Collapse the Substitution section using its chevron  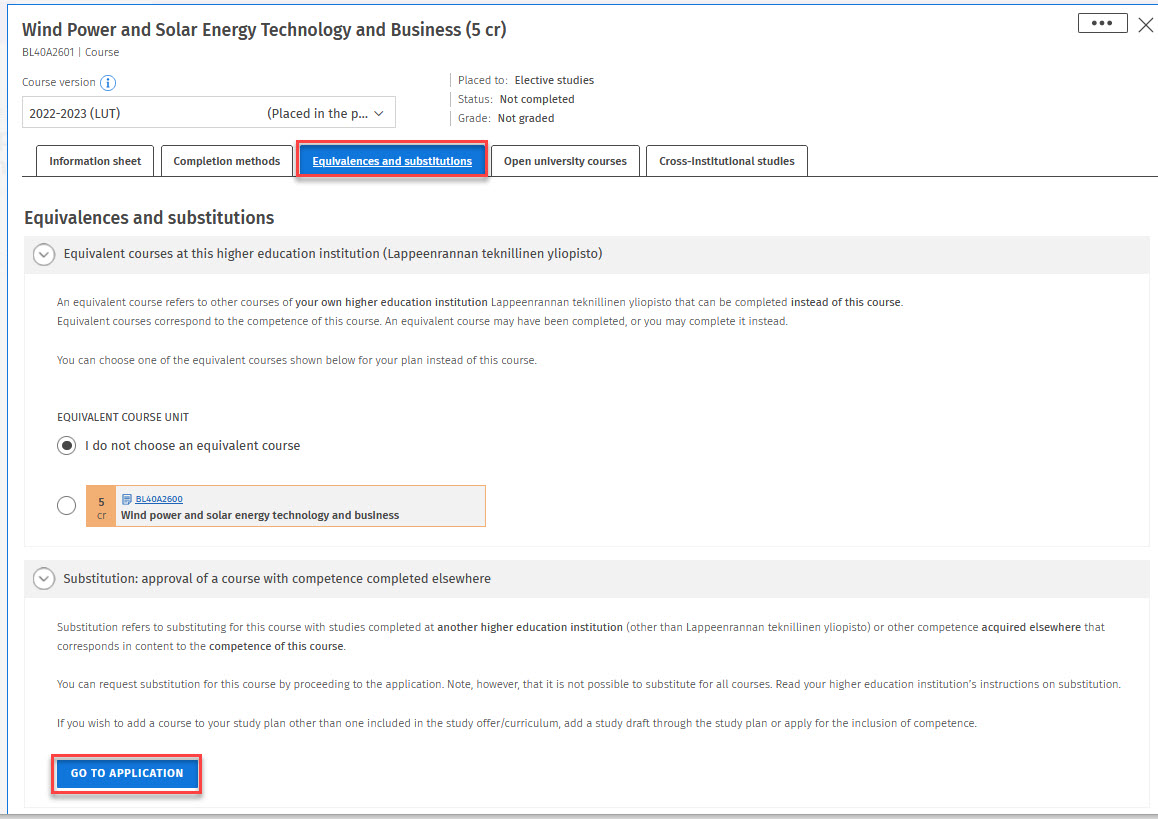click(44, 579)
